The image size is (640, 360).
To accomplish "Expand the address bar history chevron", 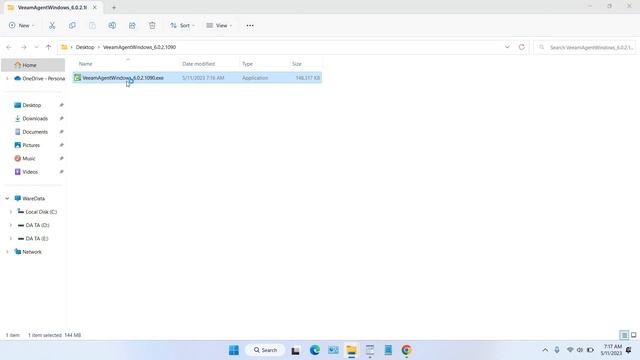I will click(507, 47).
